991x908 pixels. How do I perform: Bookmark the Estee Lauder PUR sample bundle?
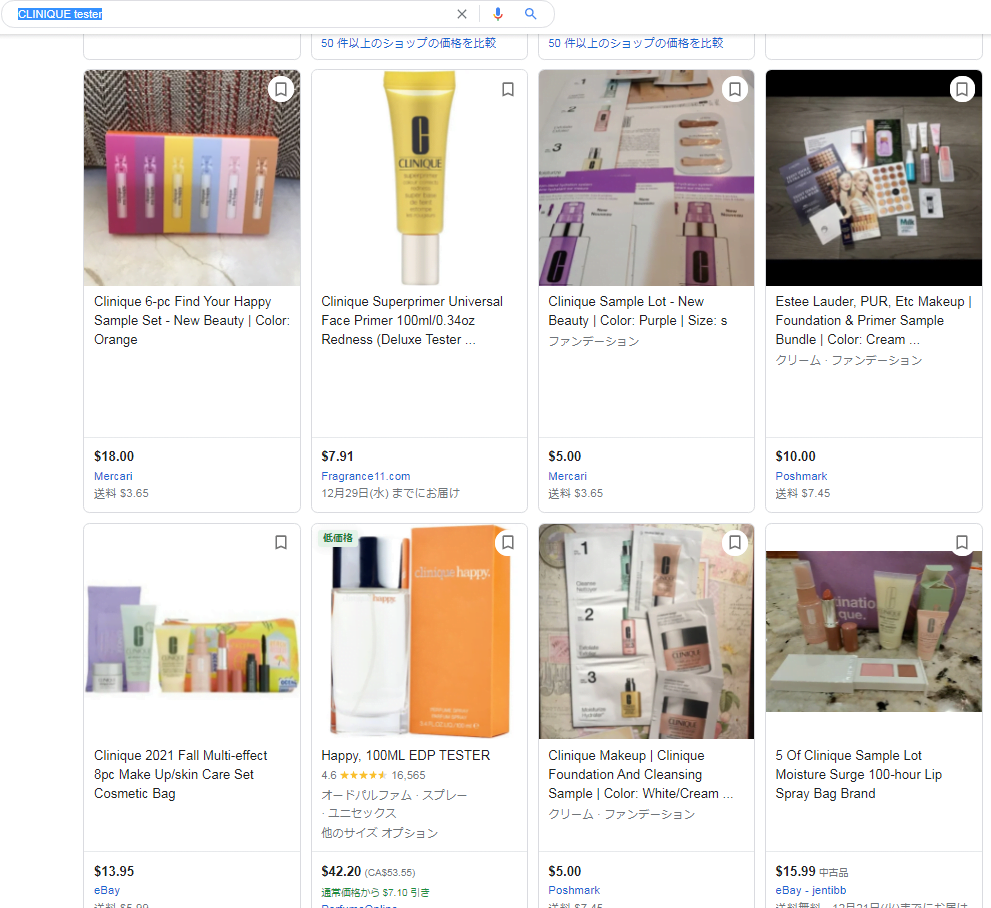pyautogui.click(x=962, y=89)
